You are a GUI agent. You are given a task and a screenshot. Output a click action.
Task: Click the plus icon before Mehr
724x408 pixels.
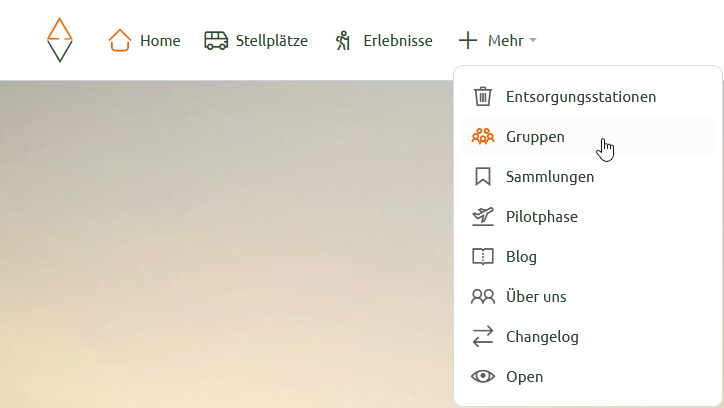[x=468, y=41]
